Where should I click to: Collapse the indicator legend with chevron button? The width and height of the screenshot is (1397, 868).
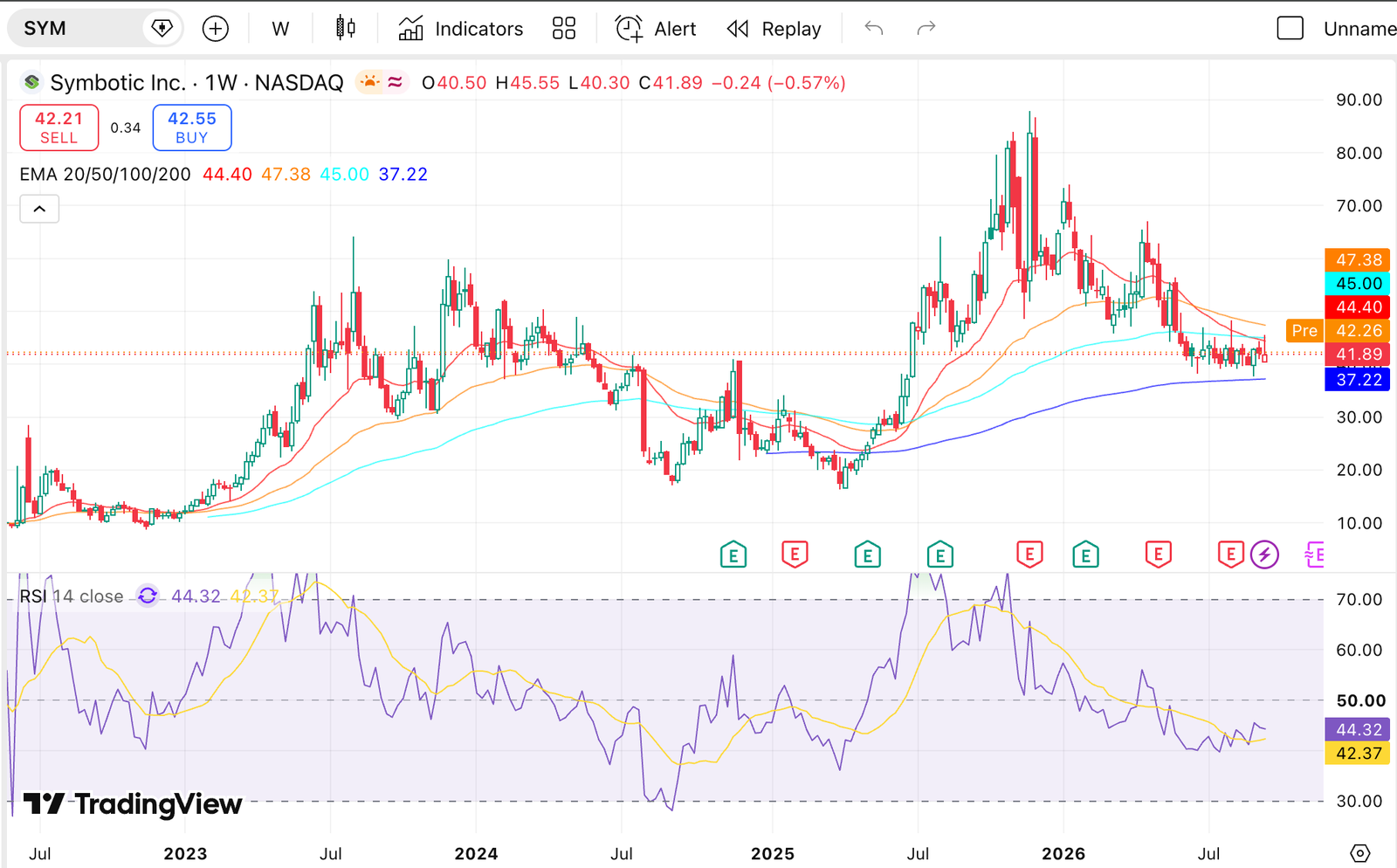click(39, 210)
